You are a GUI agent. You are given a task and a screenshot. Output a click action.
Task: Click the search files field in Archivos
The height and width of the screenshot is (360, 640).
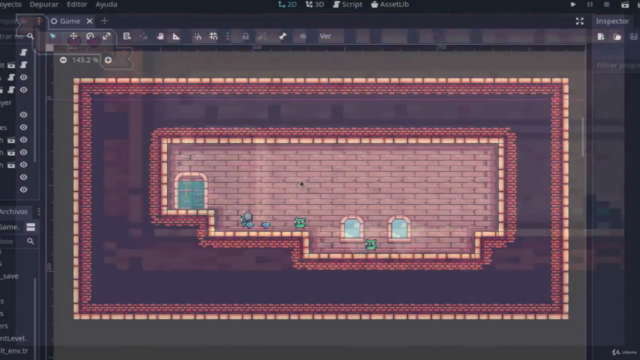coord(17,242)
